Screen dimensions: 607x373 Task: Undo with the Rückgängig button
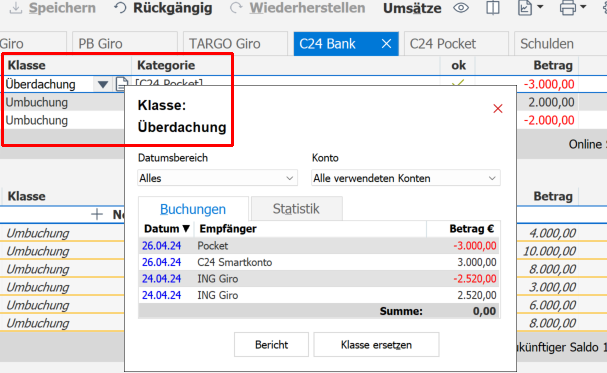tap(163, 8)
